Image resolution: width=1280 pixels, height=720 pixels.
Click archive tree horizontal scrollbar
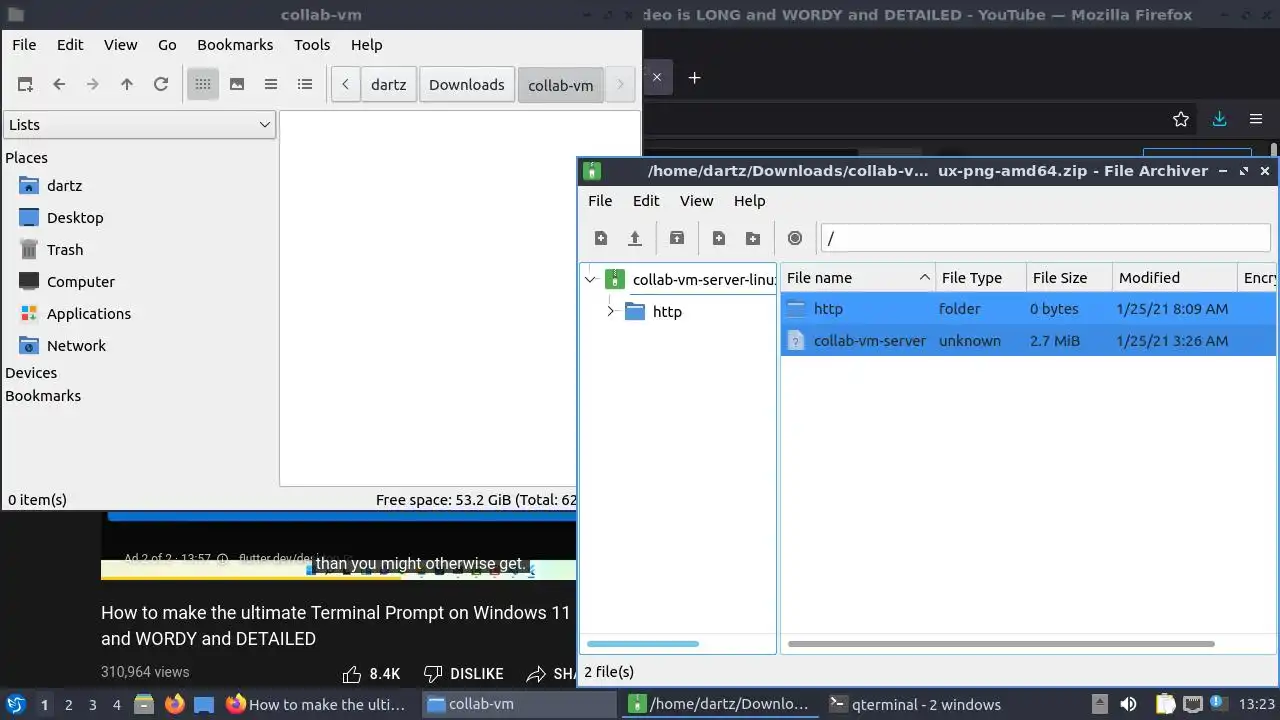point(643,644)
